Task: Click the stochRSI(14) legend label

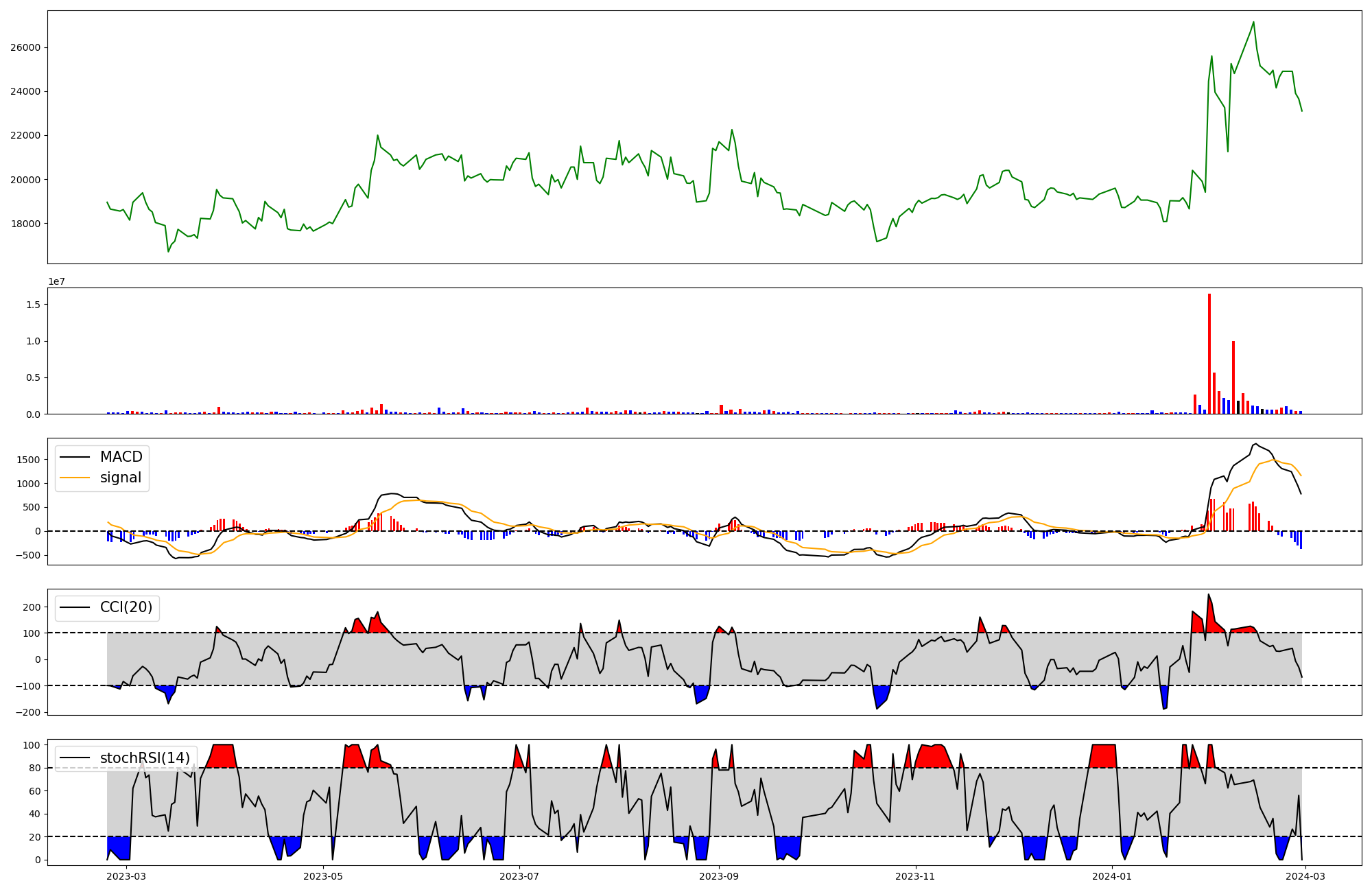Action: pyautogui.click(x=144, y=758)
